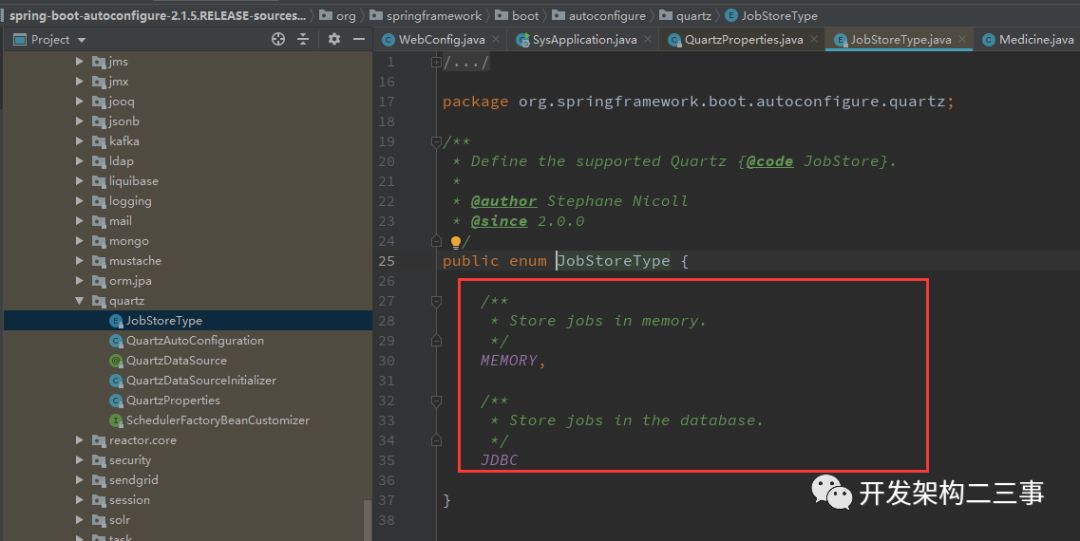The height and width of the screenshot is (541, 1080).
Task: Unfold the collapsed header comment on line 1
Action: [435, 62]
